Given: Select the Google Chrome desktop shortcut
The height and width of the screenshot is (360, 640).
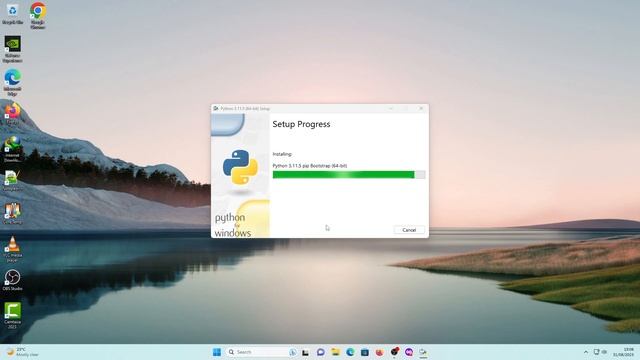Looking at the screenshot, I should coord(38,16).
